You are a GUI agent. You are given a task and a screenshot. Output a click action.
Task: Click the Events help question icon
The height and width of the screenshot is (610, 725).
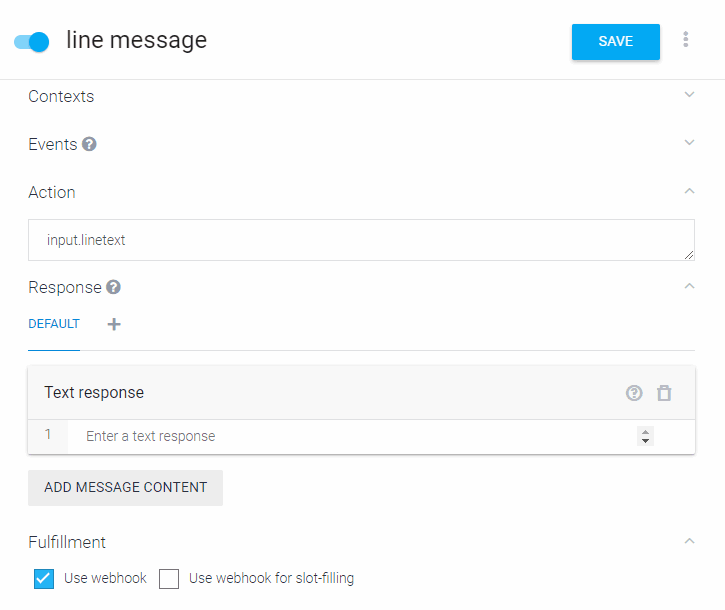point(90,144)
